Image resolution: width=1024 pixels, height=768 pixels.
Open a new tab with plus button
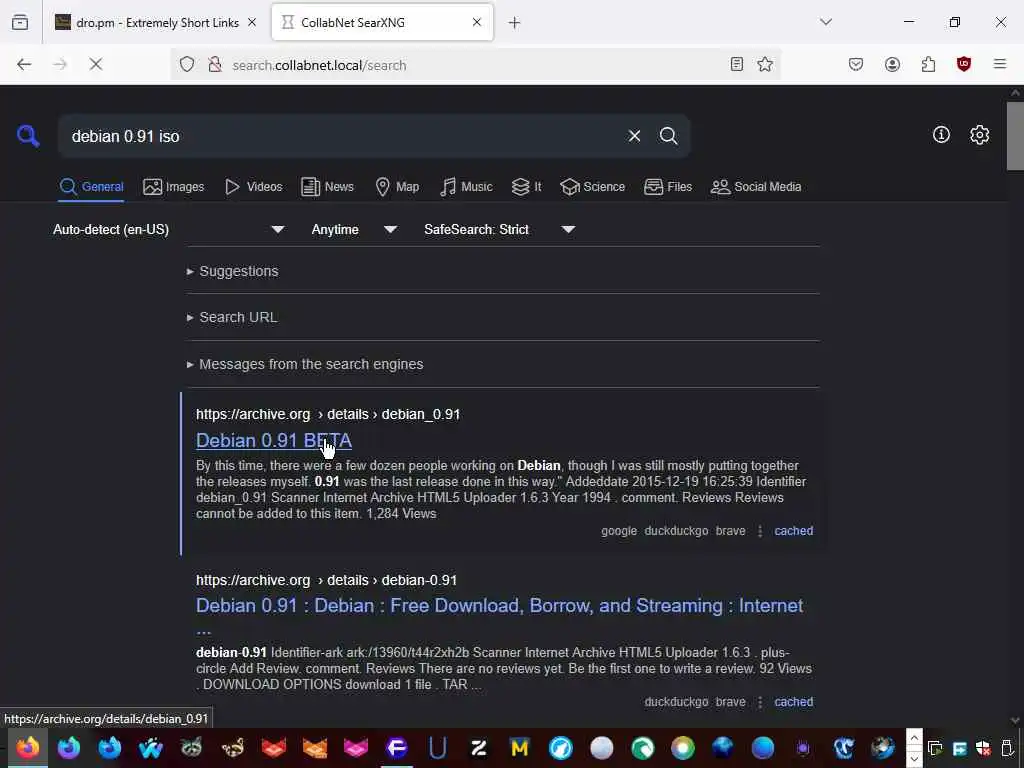[515, 23]
